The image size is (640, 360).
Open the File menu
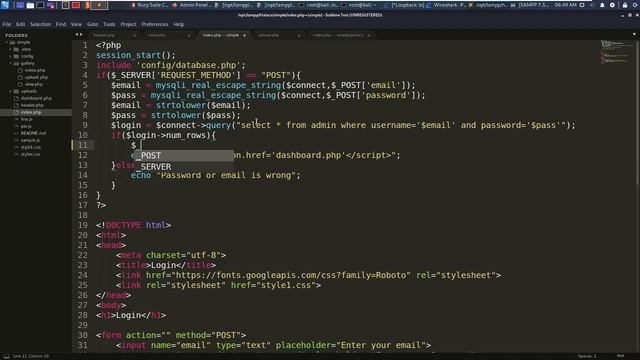coord(7,24)
